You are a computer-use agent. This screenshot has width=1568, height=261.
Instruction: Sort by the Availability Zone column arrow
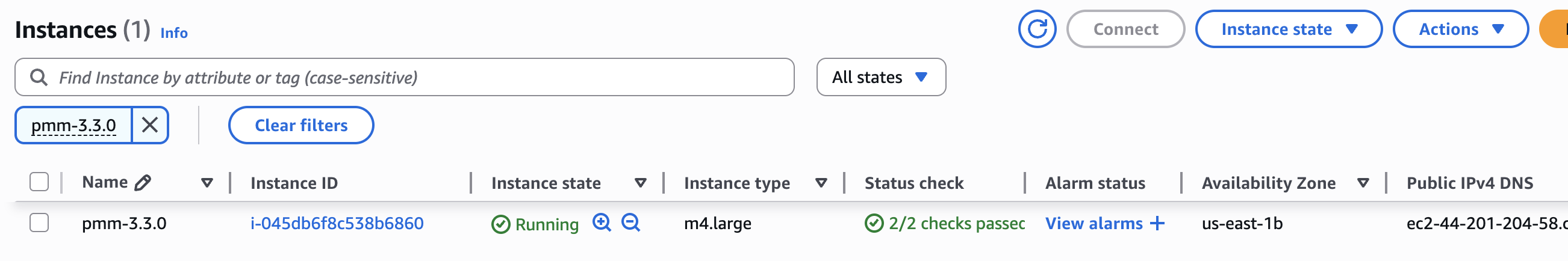coord(1363,182)
